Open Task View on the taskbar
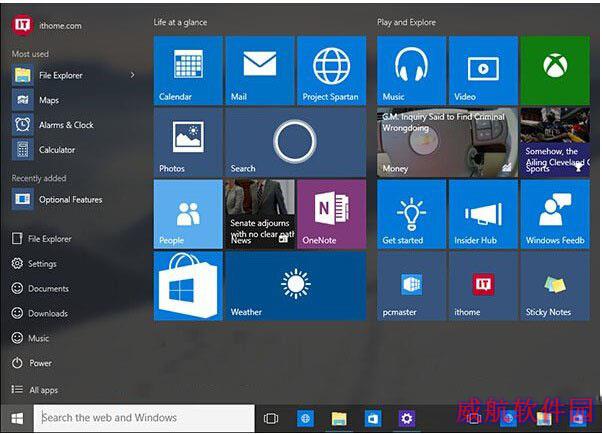The height and width of the screenshot is (434, 602). 271,418
